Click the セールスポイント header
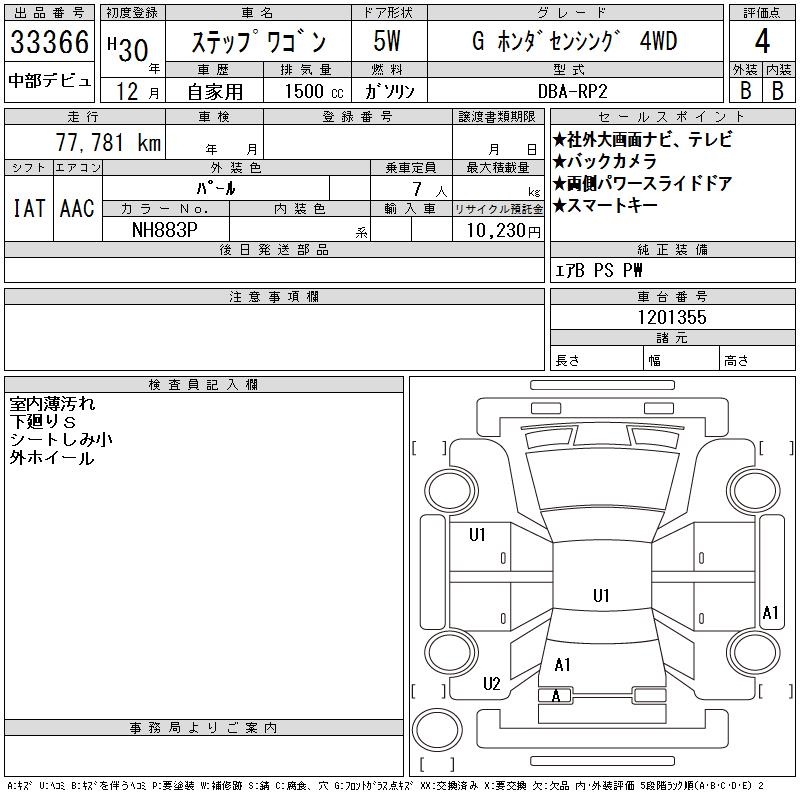Screen dimensions: 800x800 tap(672, 117)
